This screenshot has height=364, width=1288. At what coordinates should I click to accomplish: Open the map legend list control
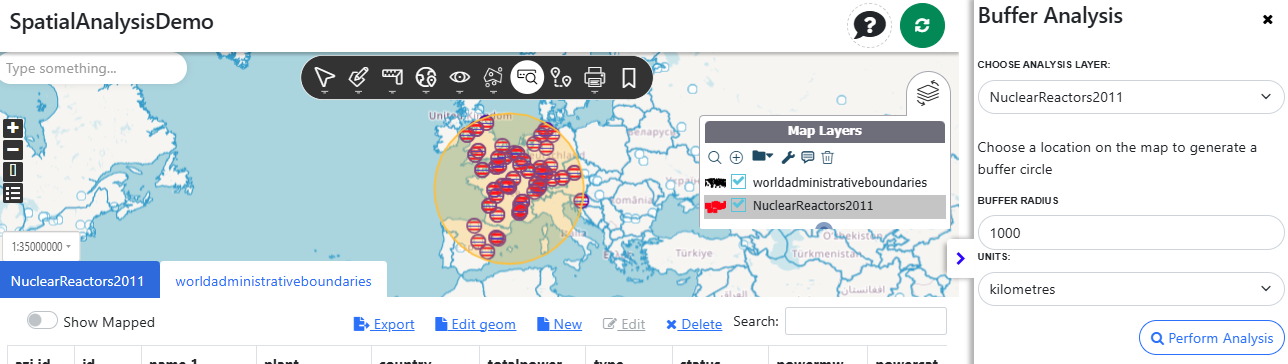[13, 193]
